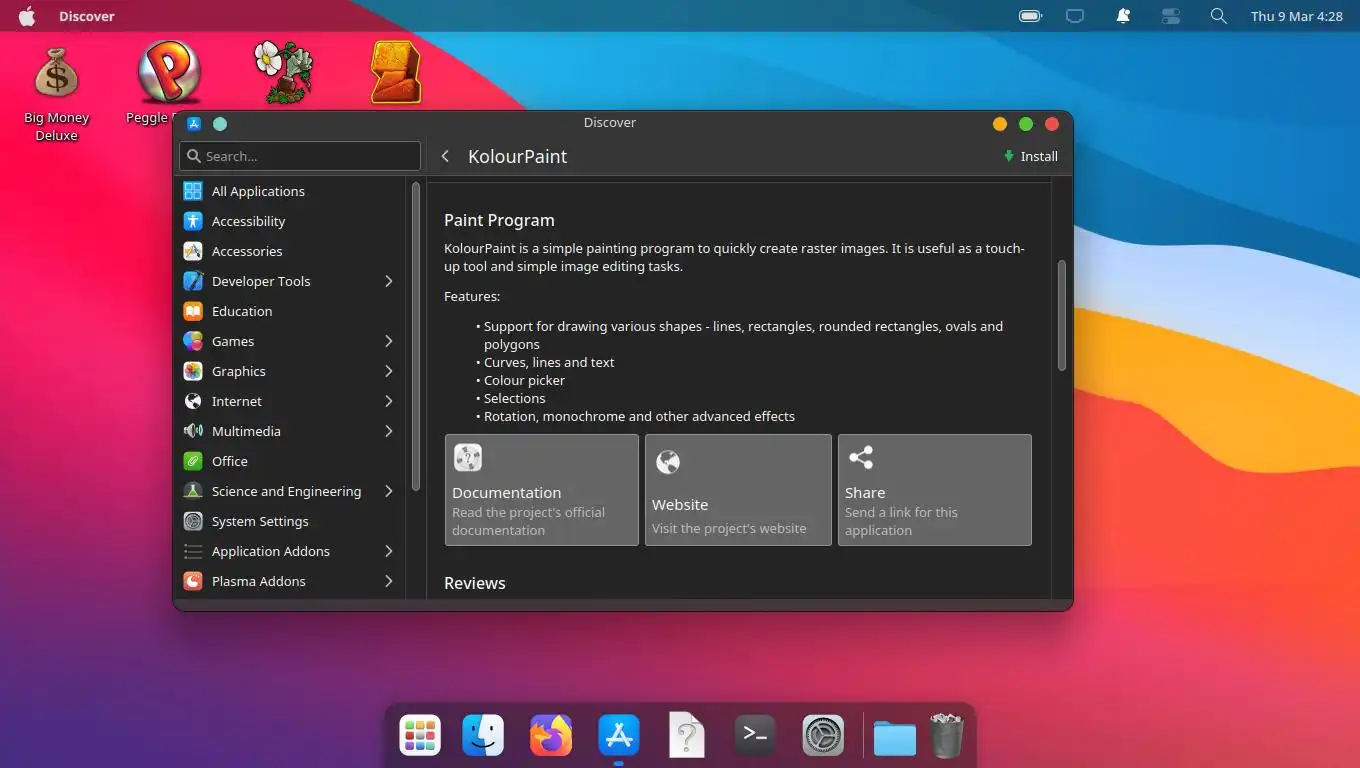Open the Discover menu in menu bar

87,16
